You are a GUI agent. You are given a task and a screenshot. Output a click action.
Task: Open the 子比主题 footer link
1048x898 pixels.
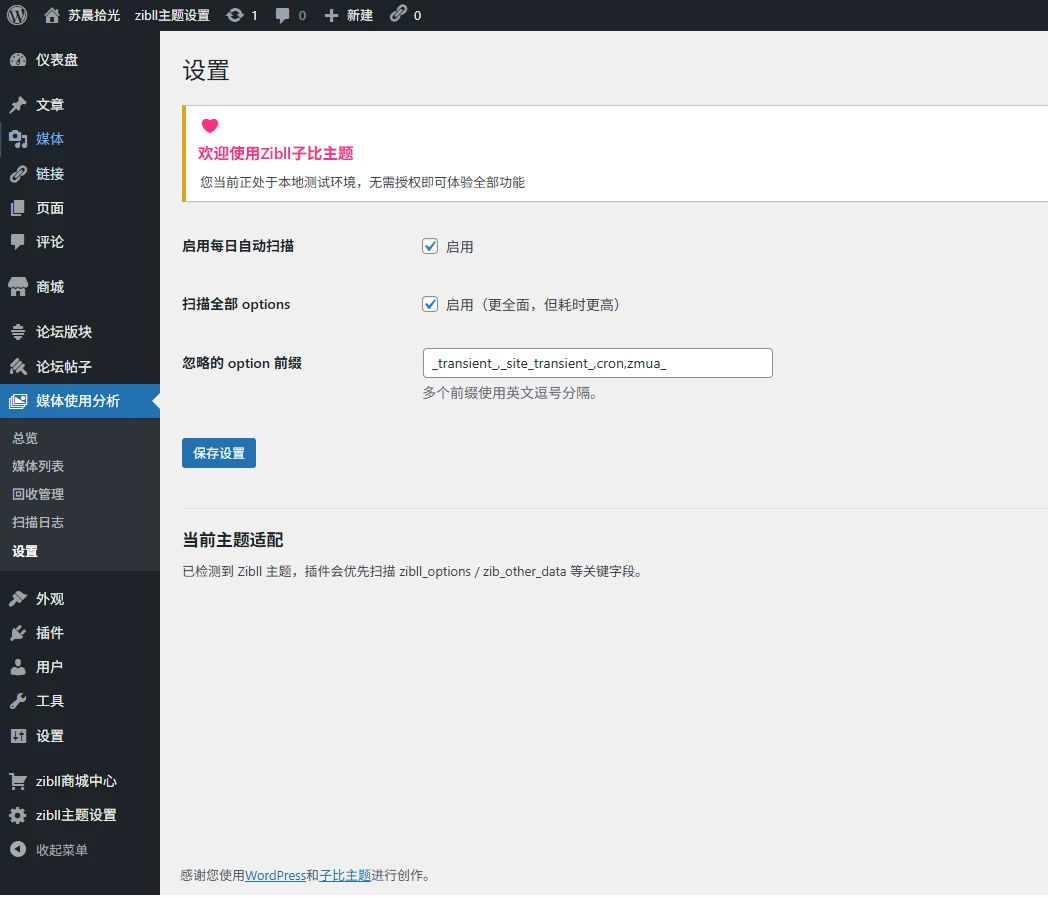coord(346,875)
